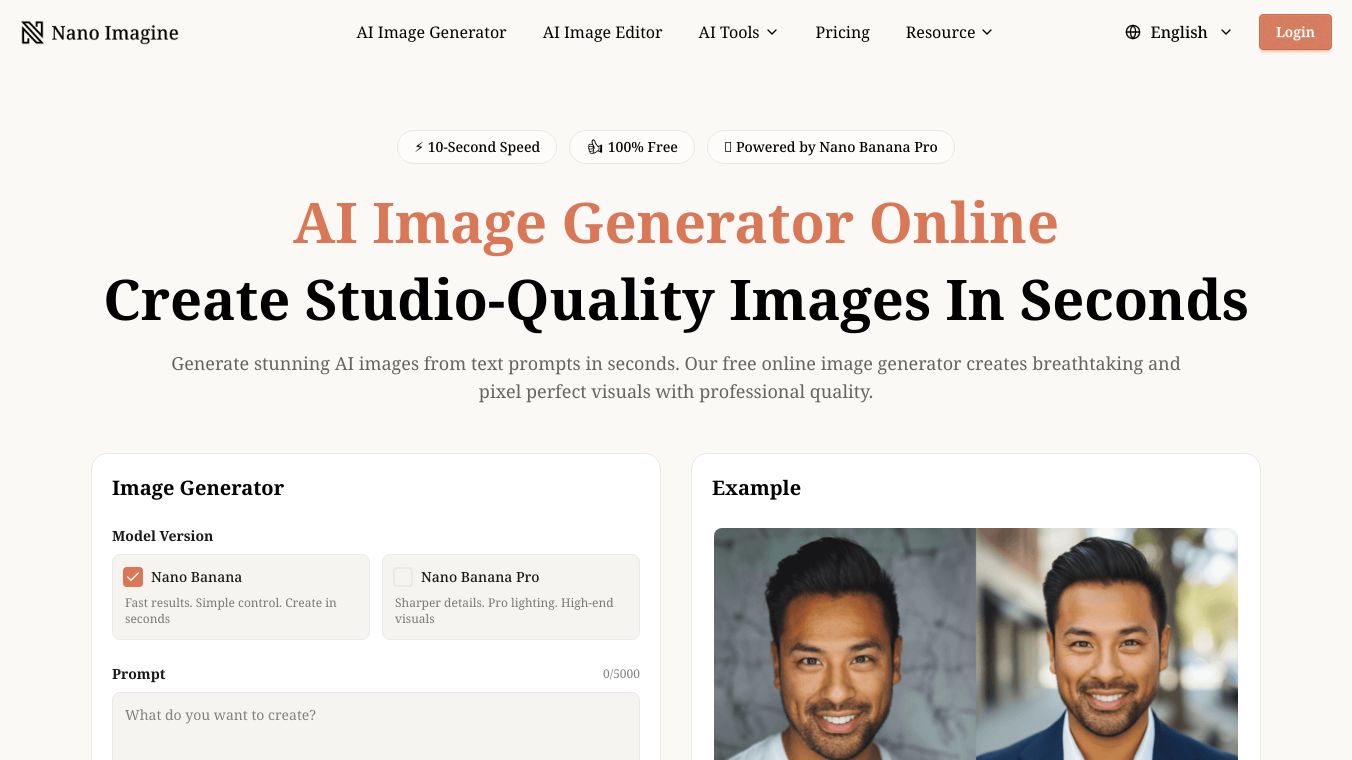Click the 10-Second Speed badge
Viewport: 1352px width, 760px height.
click(477, 147)
